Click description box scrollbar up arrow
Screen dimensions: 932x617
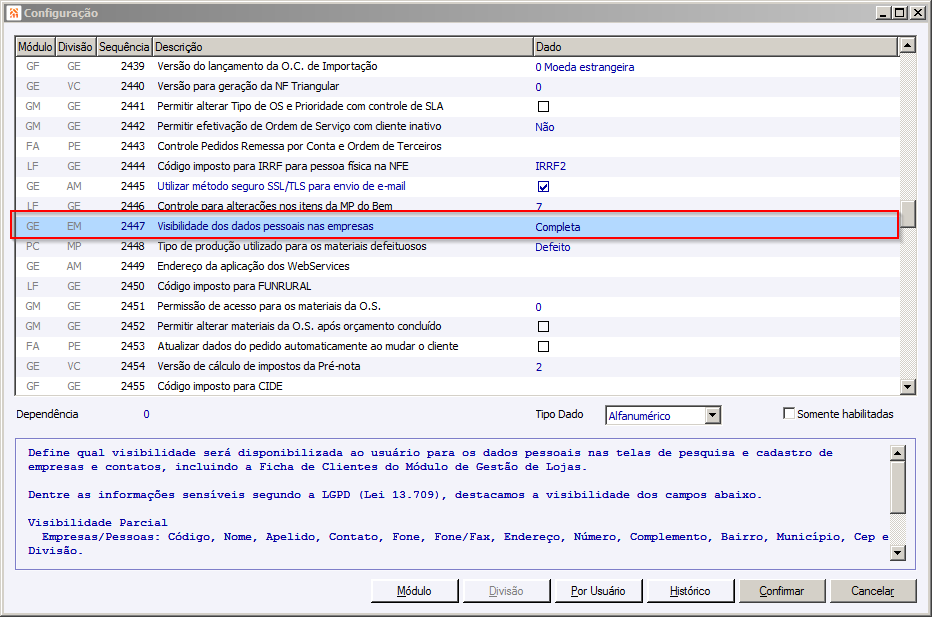(x=898, y=453)
